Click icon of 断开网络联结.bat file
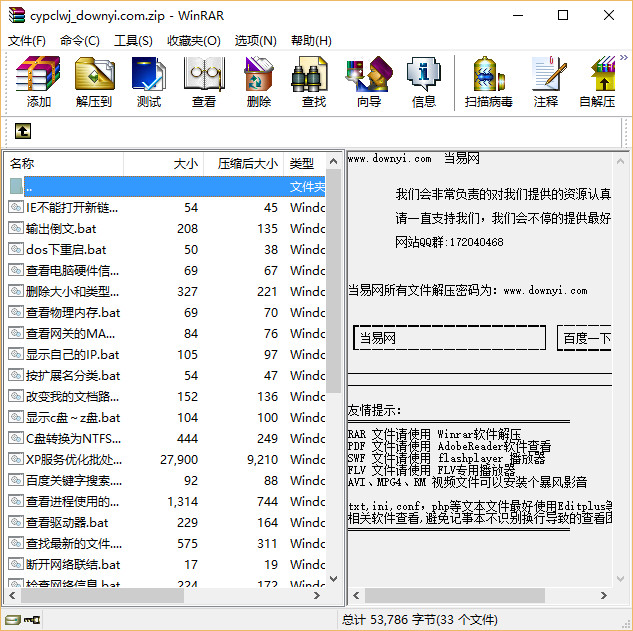 coord(16,564)
